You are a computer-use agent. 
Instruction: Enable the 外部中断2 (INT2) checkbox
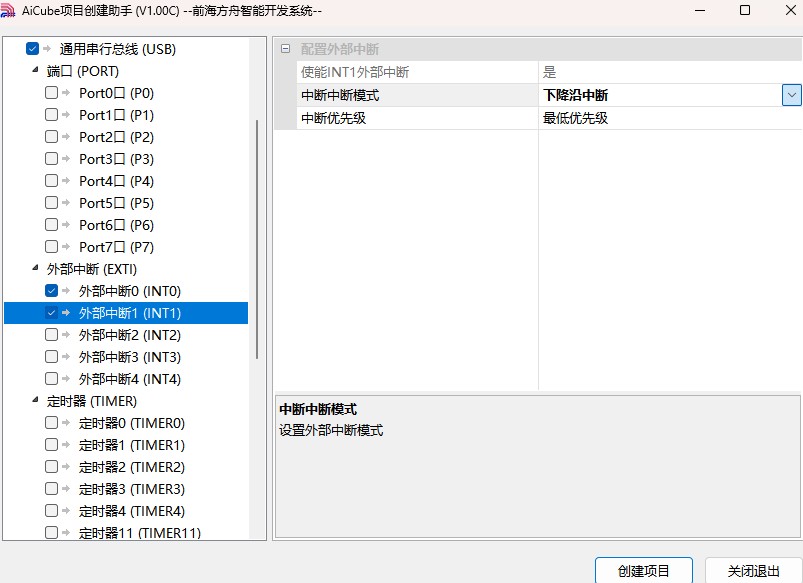click(51, 335)
